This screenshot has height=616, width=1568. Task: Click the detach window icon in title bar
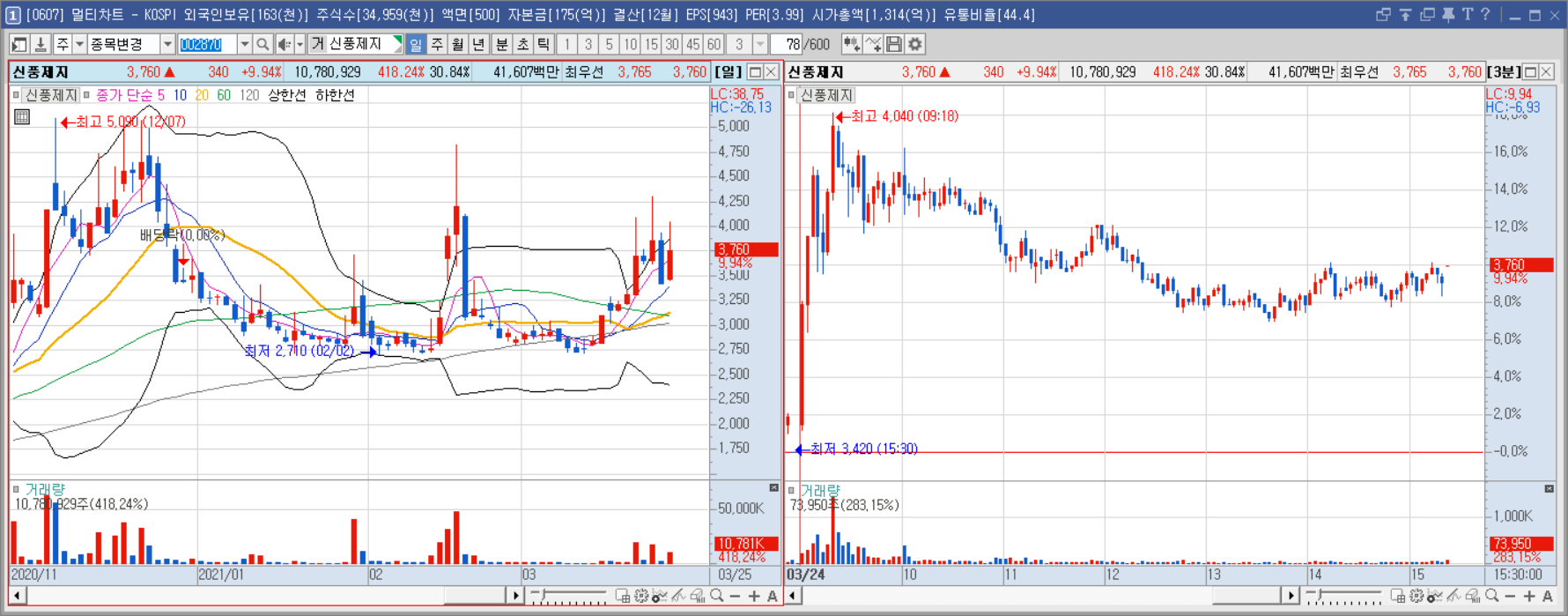click(1383, 14)
